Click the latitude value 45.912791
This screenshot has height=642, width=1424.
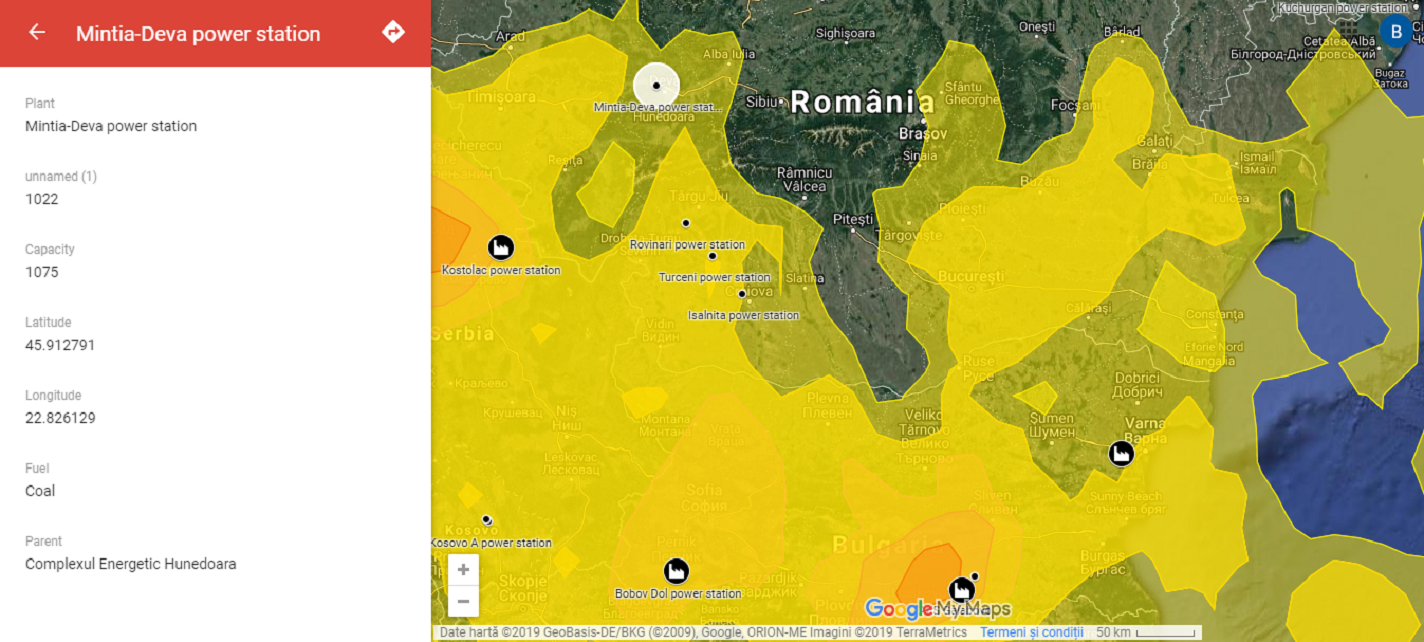pos(60,345)
